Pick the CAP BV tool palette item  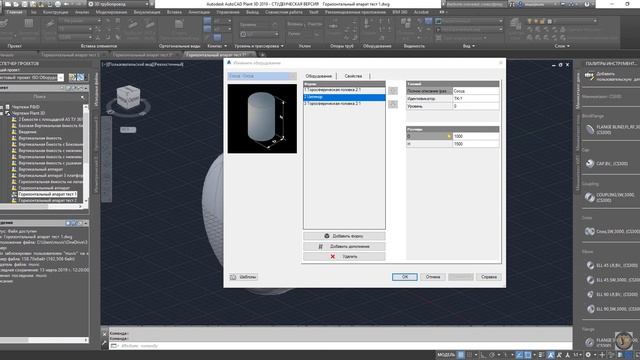[608, 164]
